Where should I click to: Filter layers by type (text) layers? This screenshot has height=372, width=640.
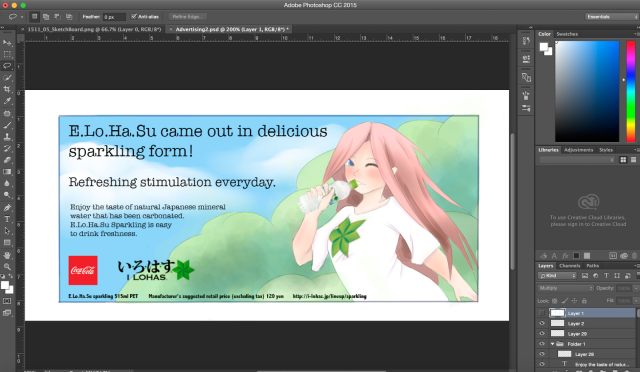[606, 276]
